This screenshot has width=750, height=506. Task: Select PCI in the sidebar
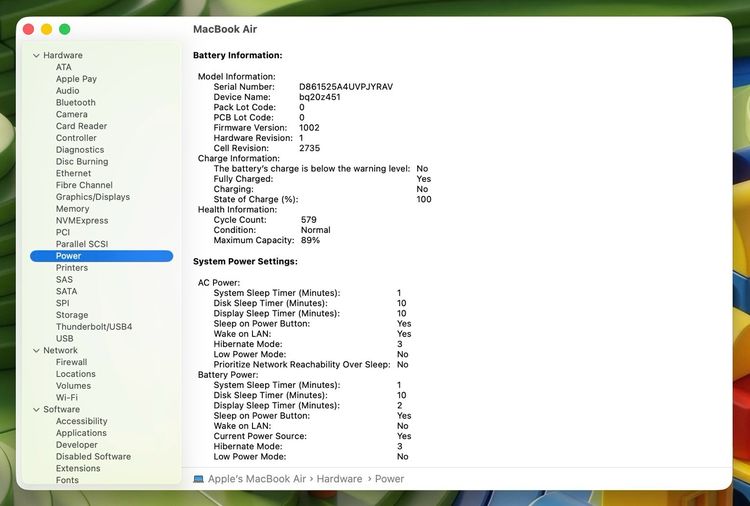pos(63,232)
